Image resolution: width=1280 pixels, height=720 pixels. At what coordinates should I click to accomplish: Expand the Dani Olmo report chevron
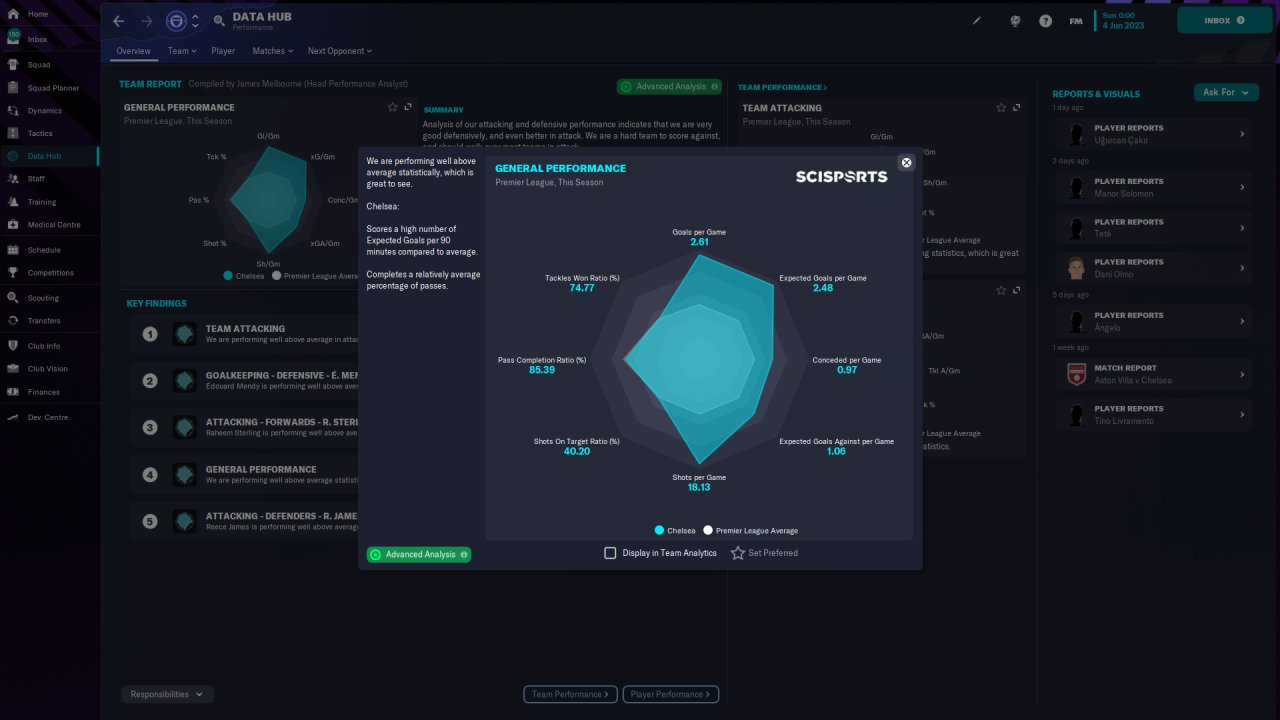click(1242, 268)
